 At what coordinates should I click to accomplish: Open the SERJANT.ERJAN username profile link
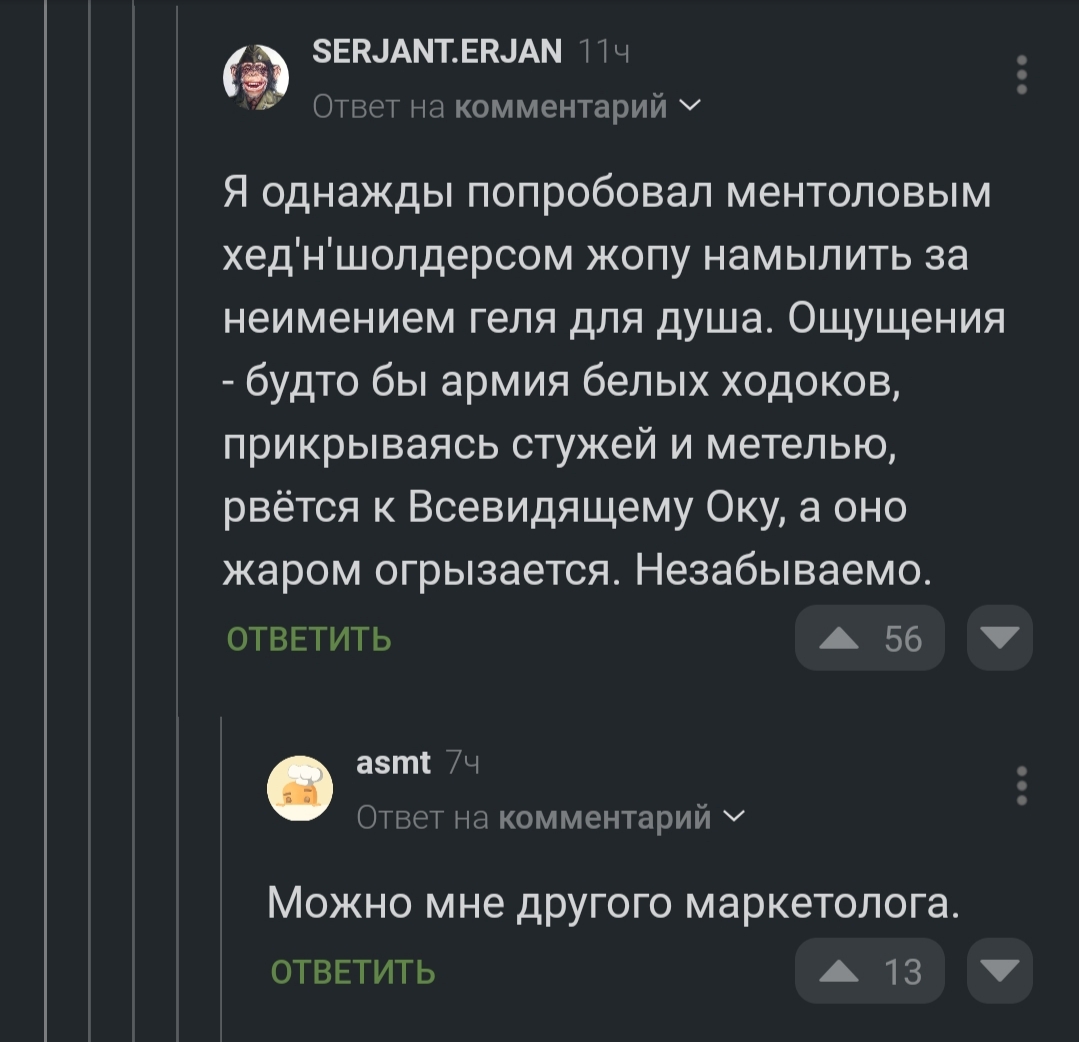coord(437,50)
